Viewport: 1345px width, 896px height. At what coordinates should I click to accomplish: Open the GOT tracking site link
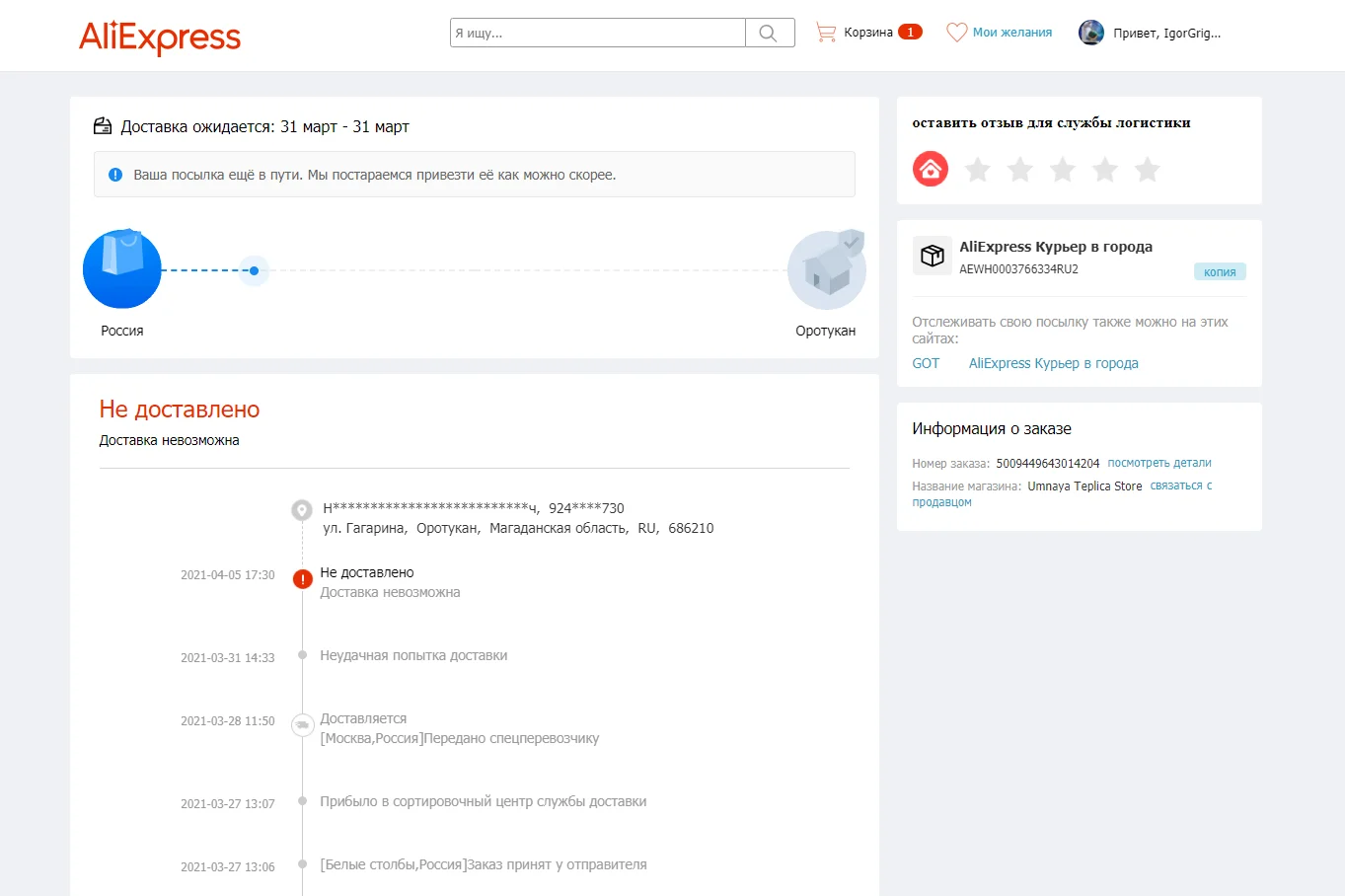coord(926,363)
